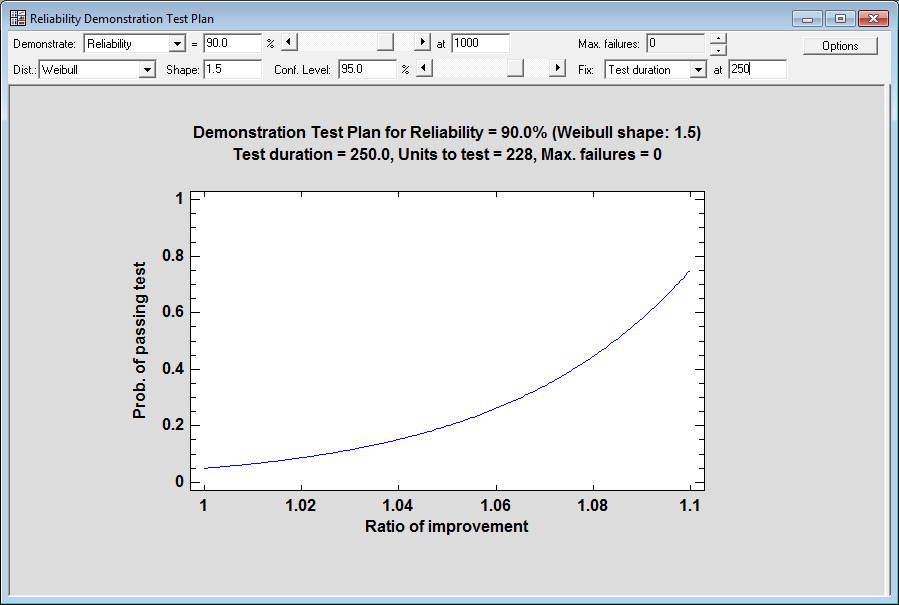Image resolution: width=899 pixels, height=605 pixels.
Task: Click the Conf. Level slider thumb
Action: tap(515, 69)
